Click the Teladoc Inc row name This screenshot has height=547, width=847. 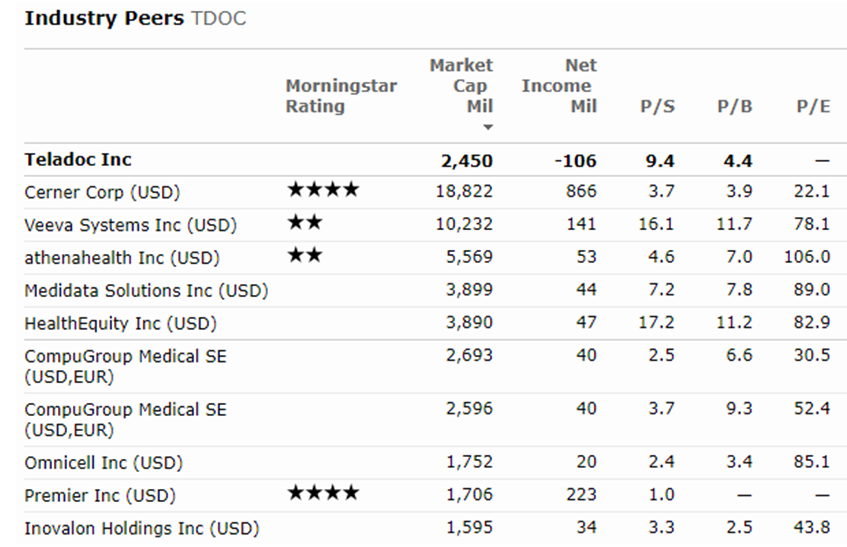tap(78, 159)
